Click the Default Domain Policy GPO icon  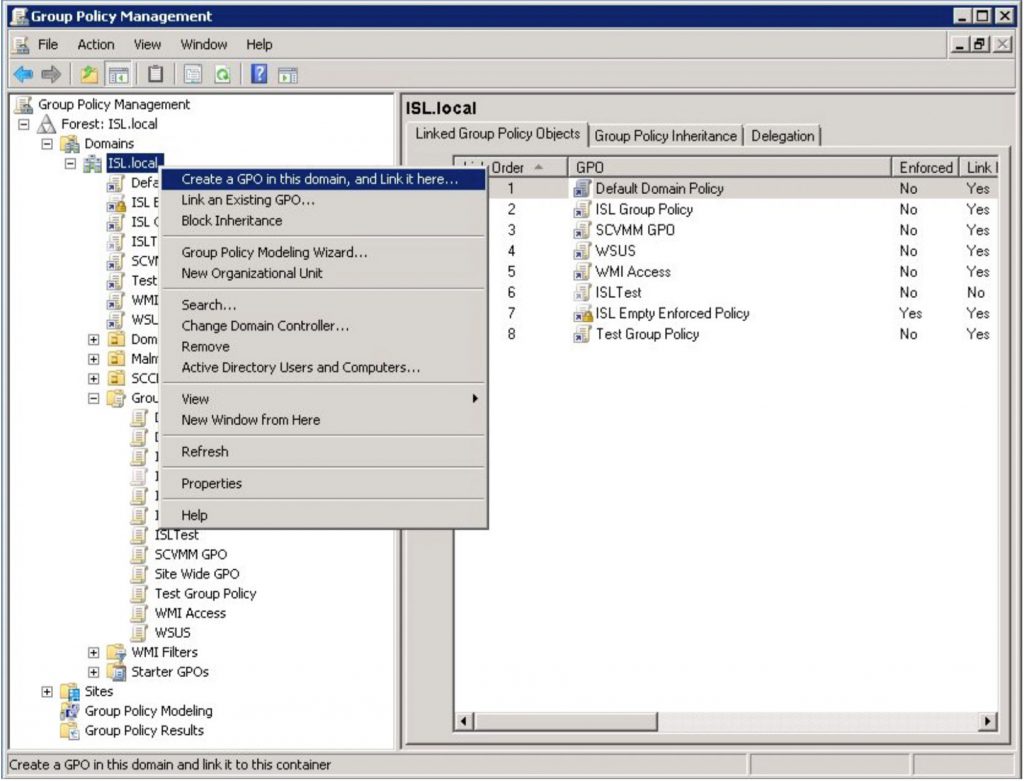coord(582,188)
